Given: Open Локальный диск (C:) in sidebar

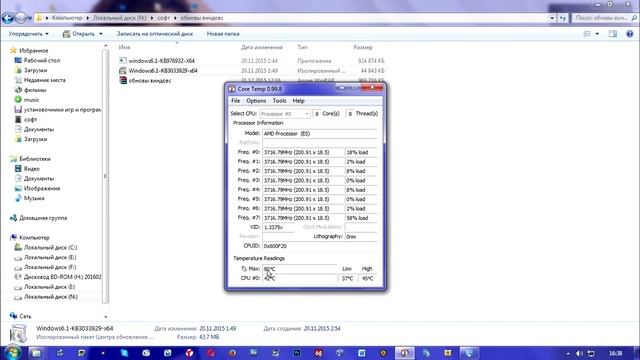Looking at the screenshot, I should click(x=50, y=248).
